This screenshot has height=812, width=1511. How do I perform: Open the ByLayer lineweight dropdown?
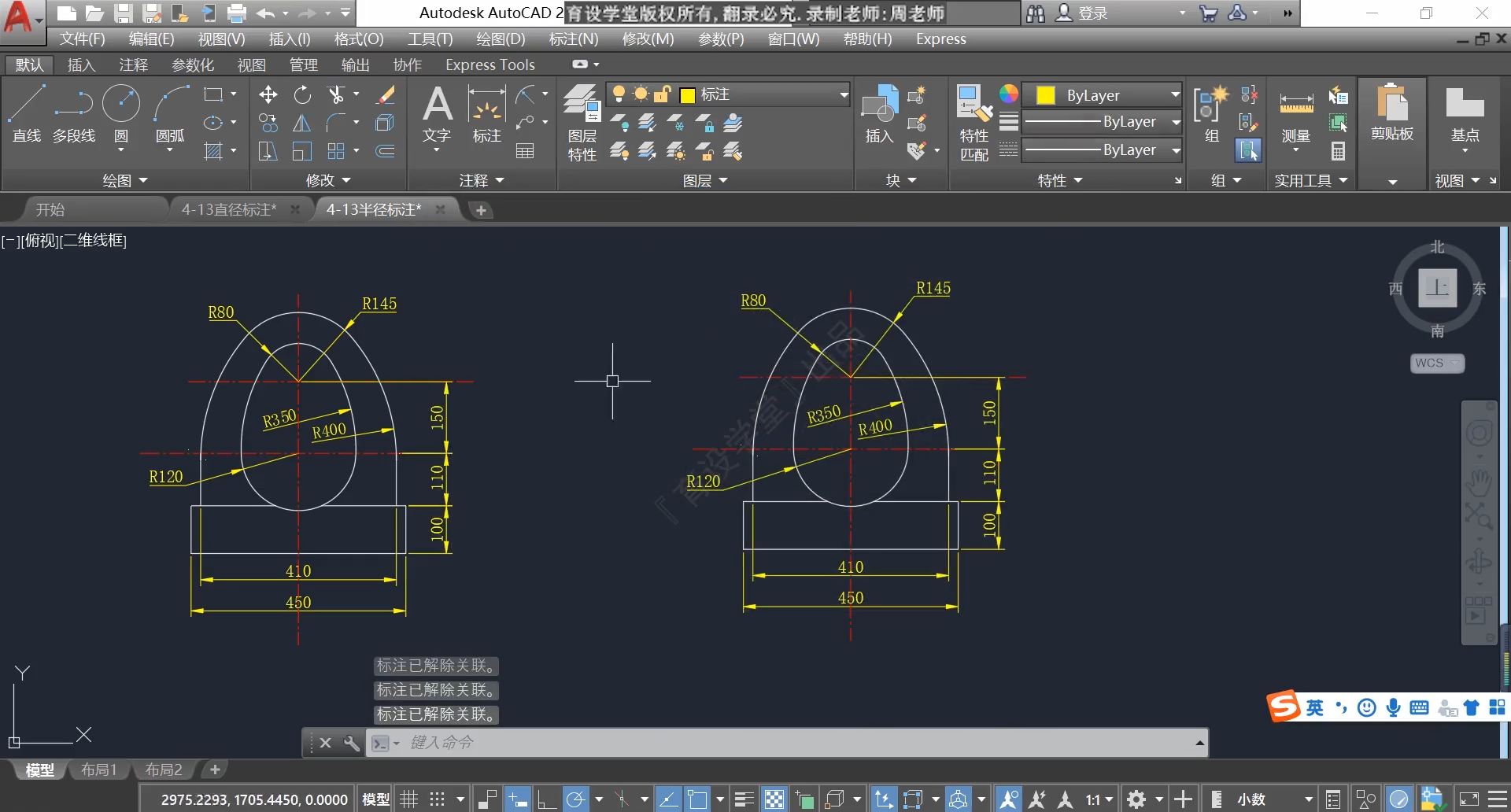click(1102, 122)
